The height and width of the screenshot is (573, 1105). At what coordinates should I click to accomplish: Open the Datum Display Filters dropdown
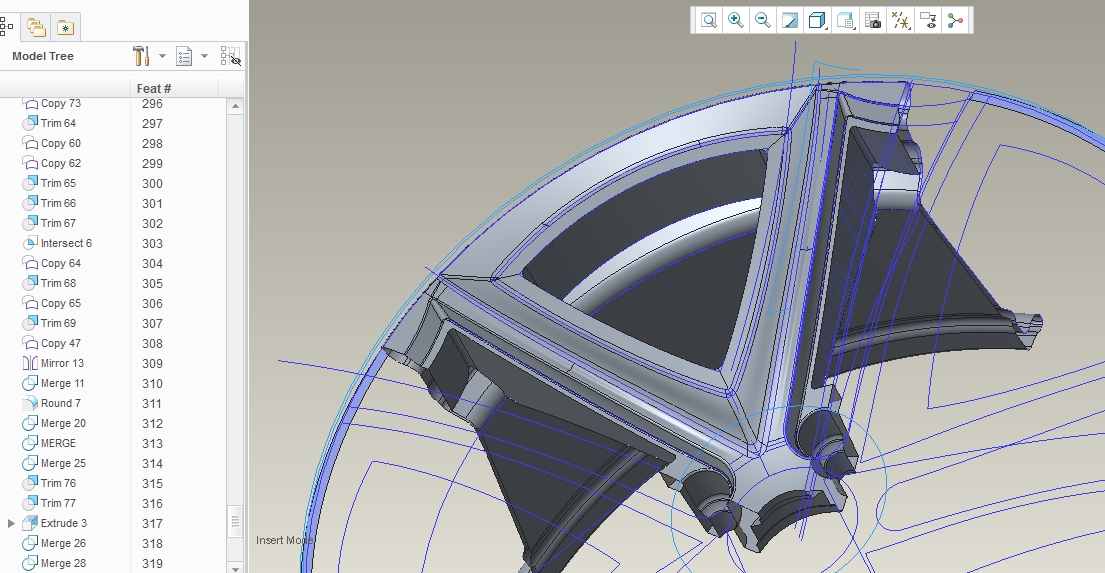[901, 20]
